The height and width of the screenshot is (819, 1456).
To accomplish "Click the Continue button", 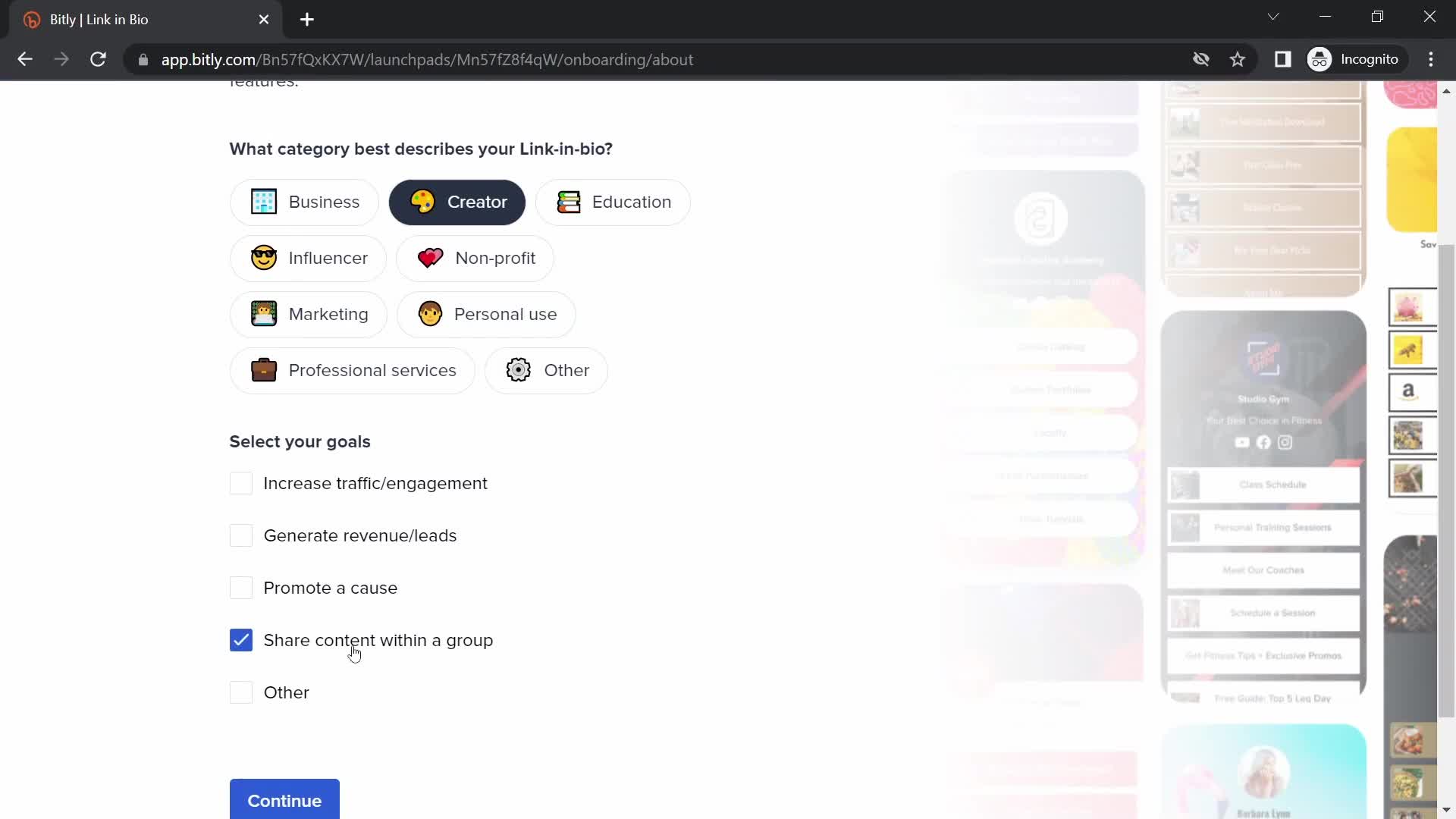I will click(x=285, y=800).
